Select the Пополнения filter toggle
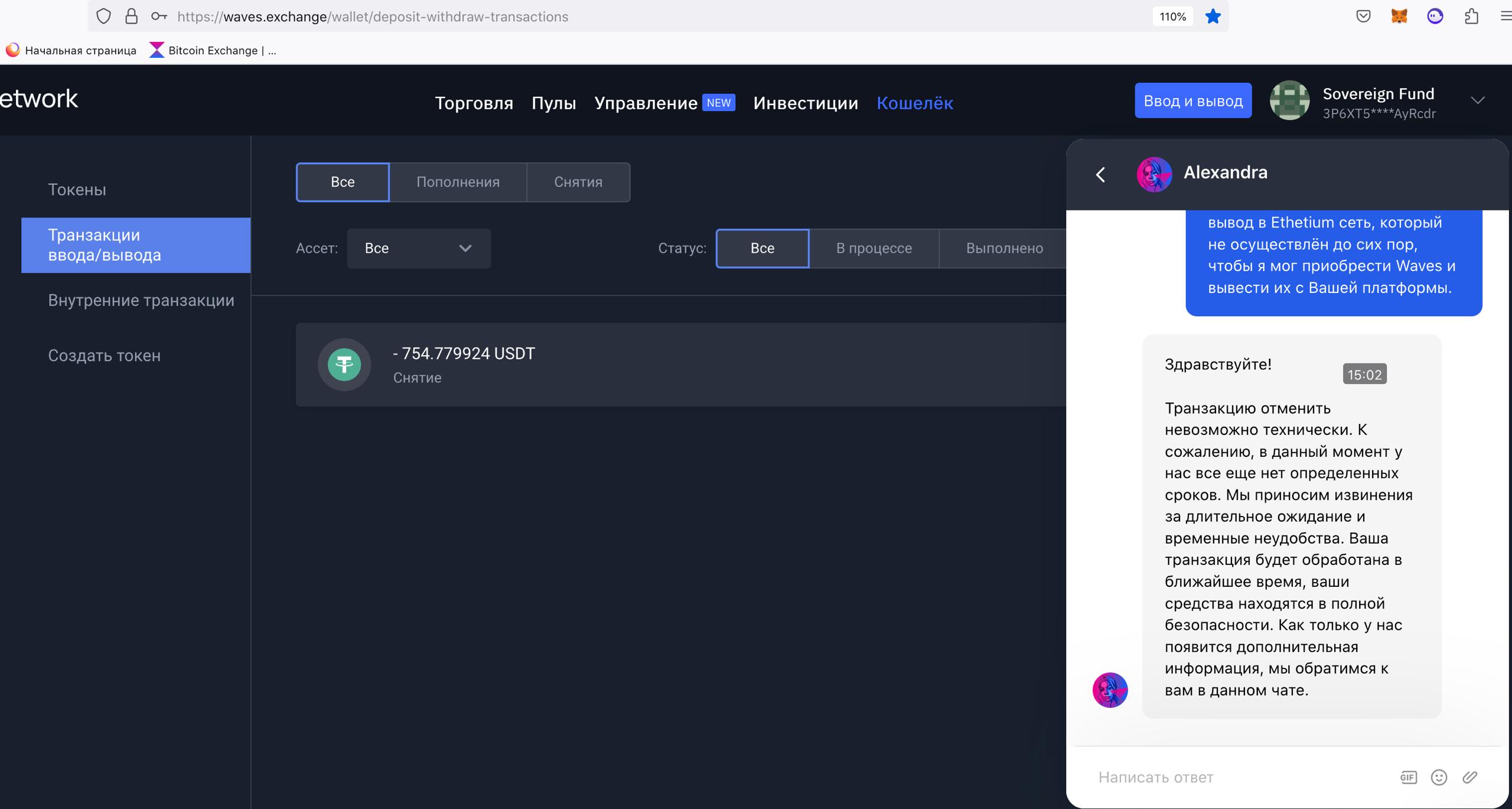 458,182
